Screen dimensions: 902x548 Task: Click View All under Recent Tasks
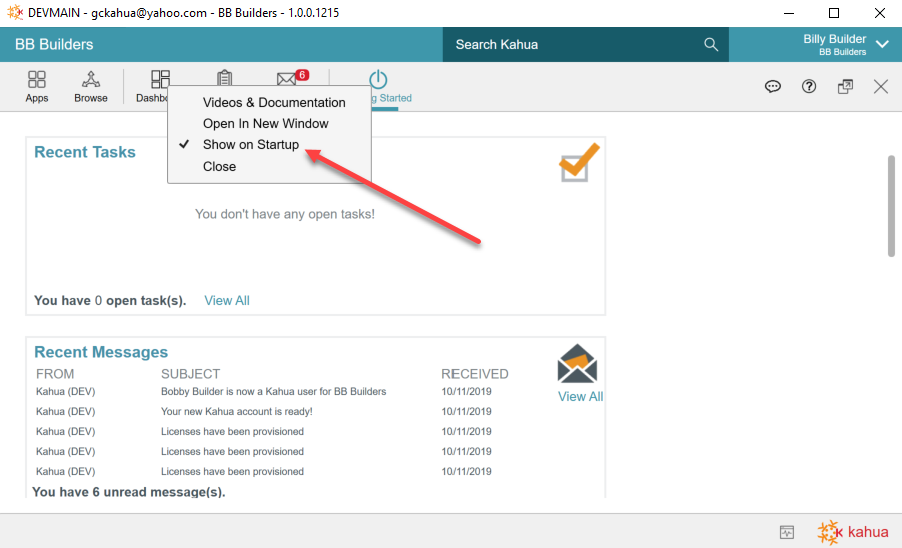[x=227, y=300]
